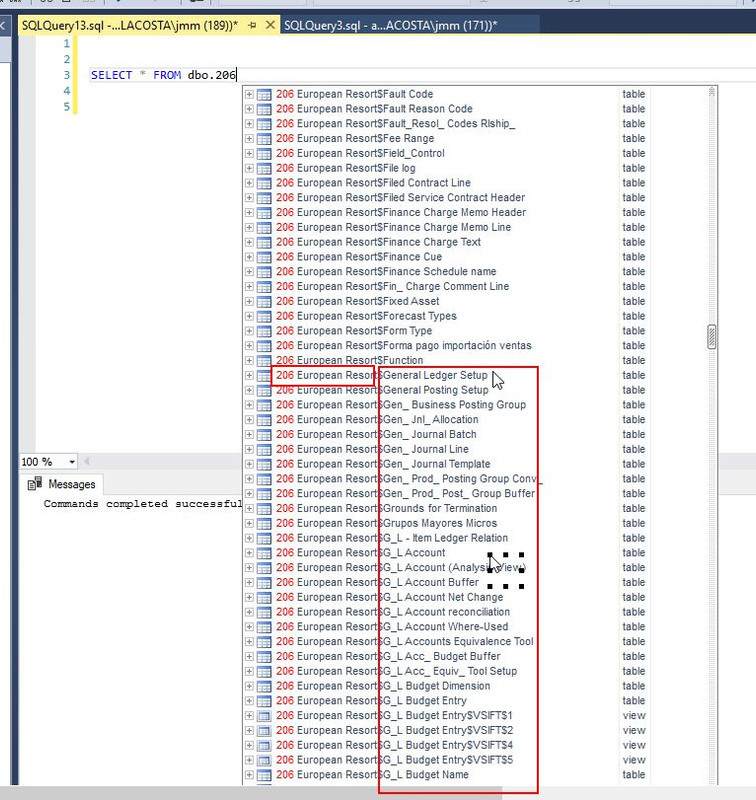756x800 pixels.
Task: Click table icon for Forma pago importación ventas
Action: tap(264, 345)
